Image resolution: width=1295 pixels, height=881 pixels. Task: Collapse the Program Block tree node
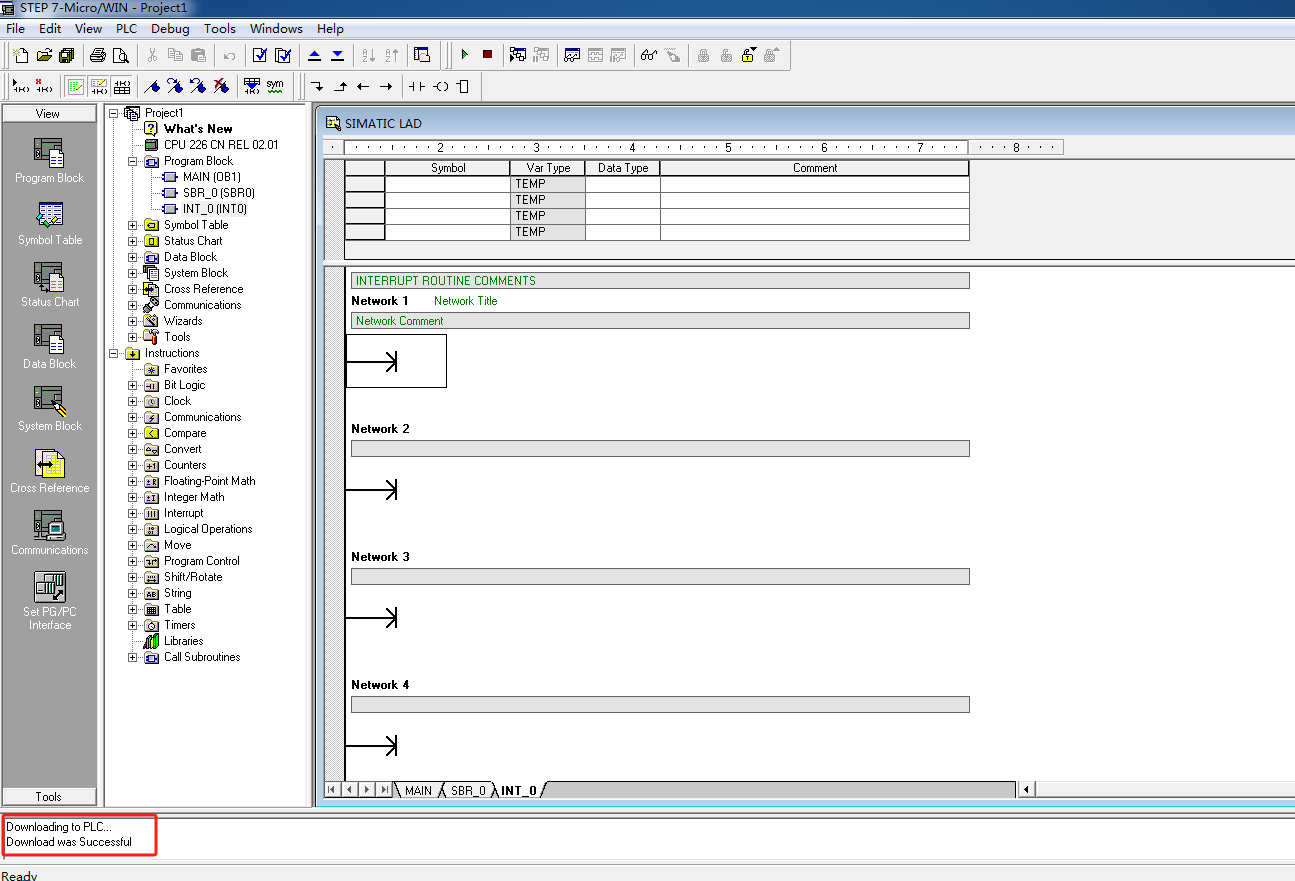pos(133,161)
